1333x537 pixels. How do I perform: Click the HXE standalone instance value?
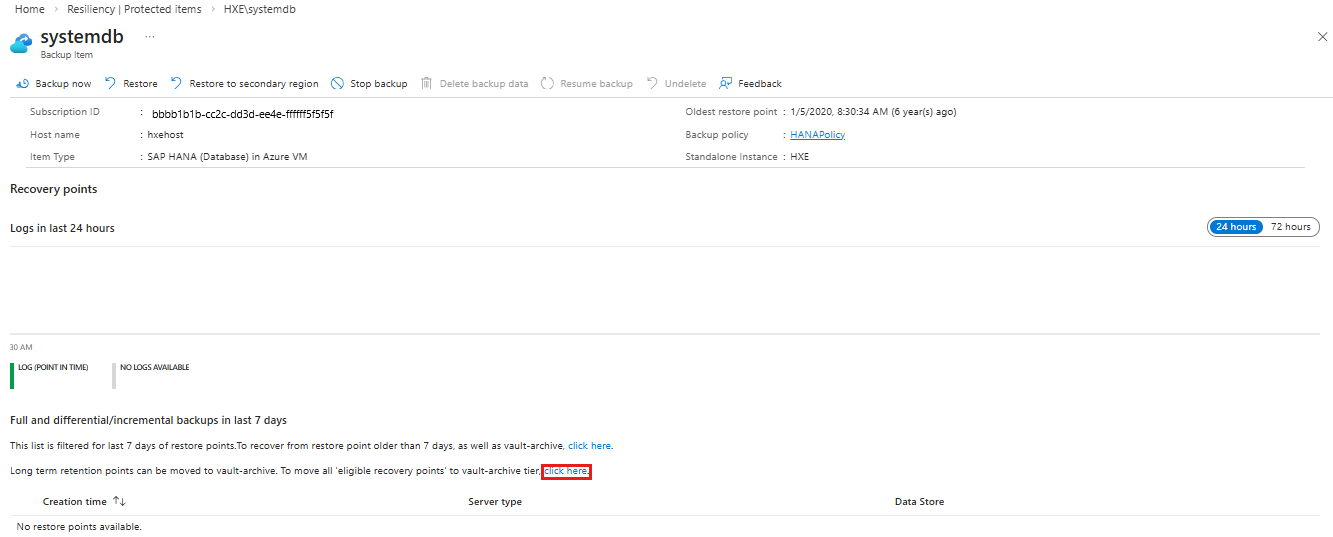pos(799,157)
